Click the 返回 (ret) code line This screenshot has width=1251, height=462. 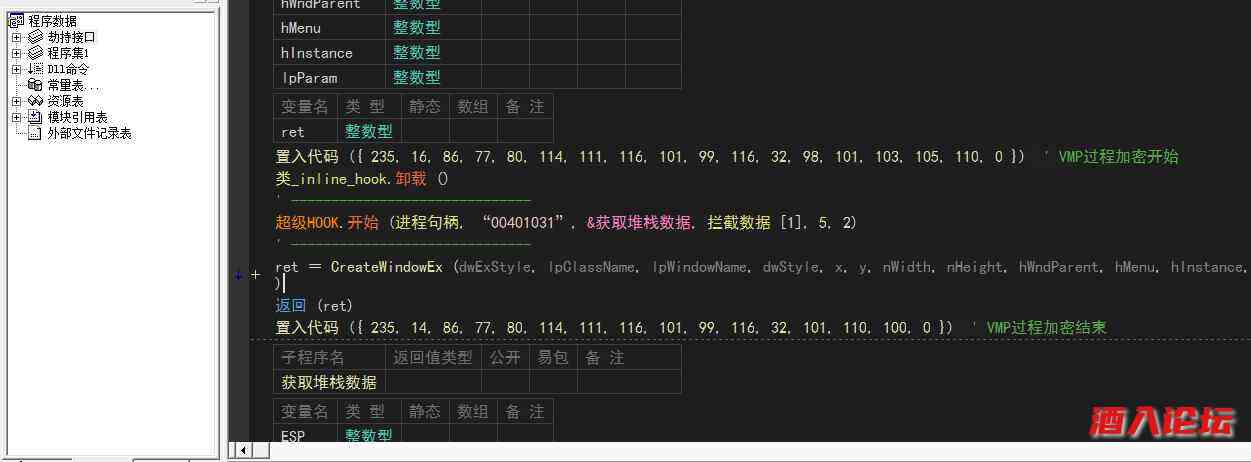[x=314, y=305]
